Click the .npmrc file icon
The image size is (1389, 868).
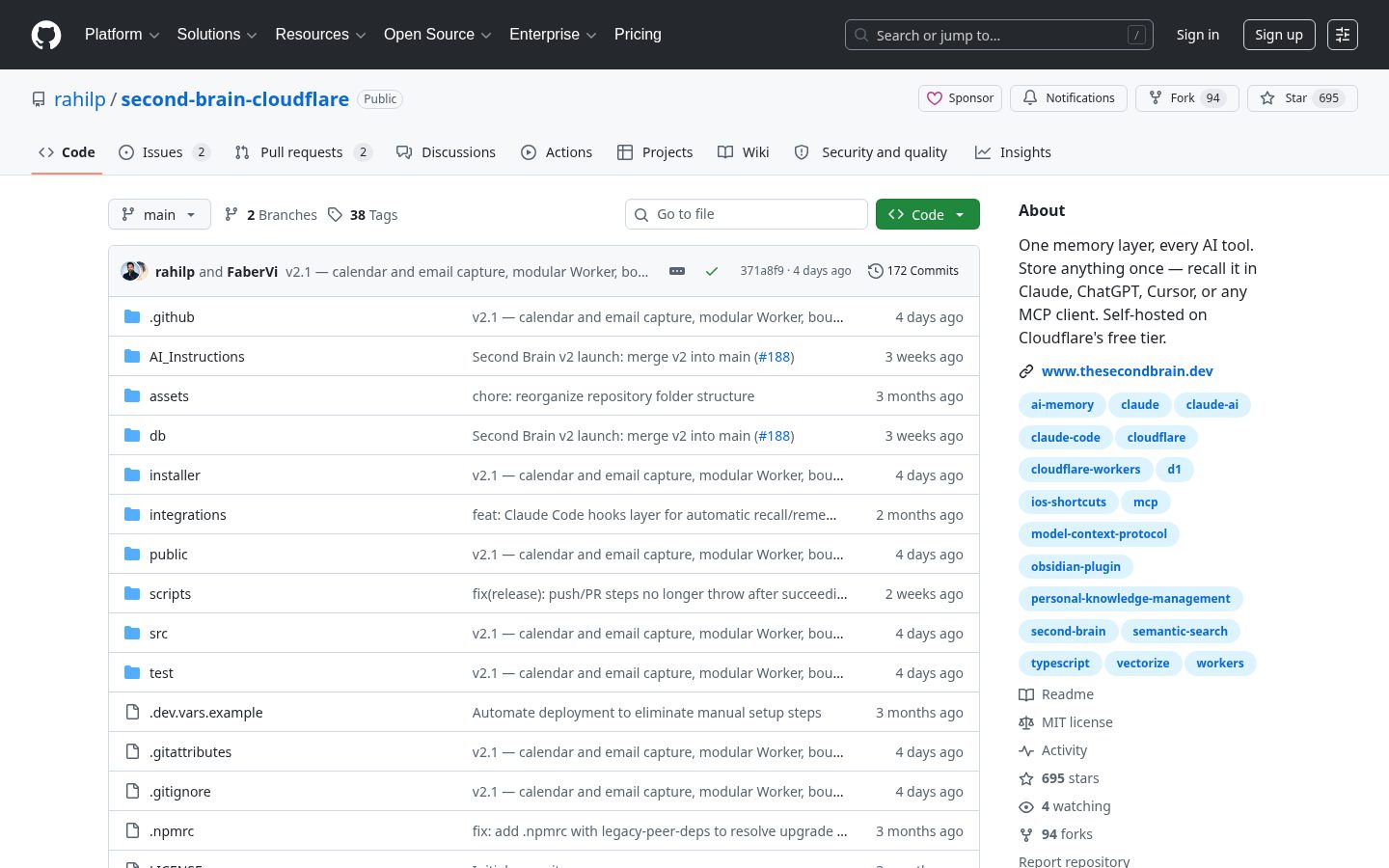click(132, 830)
